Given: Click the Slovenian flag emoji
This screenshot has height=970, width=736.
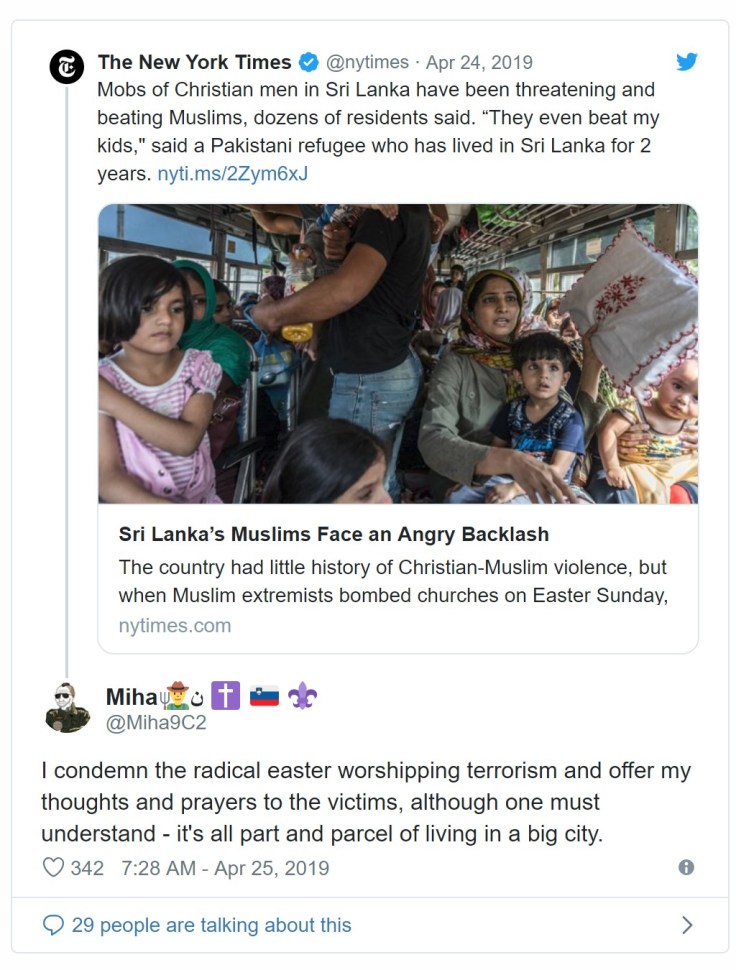Looking at the screenshot, I should tap(264, 696).
